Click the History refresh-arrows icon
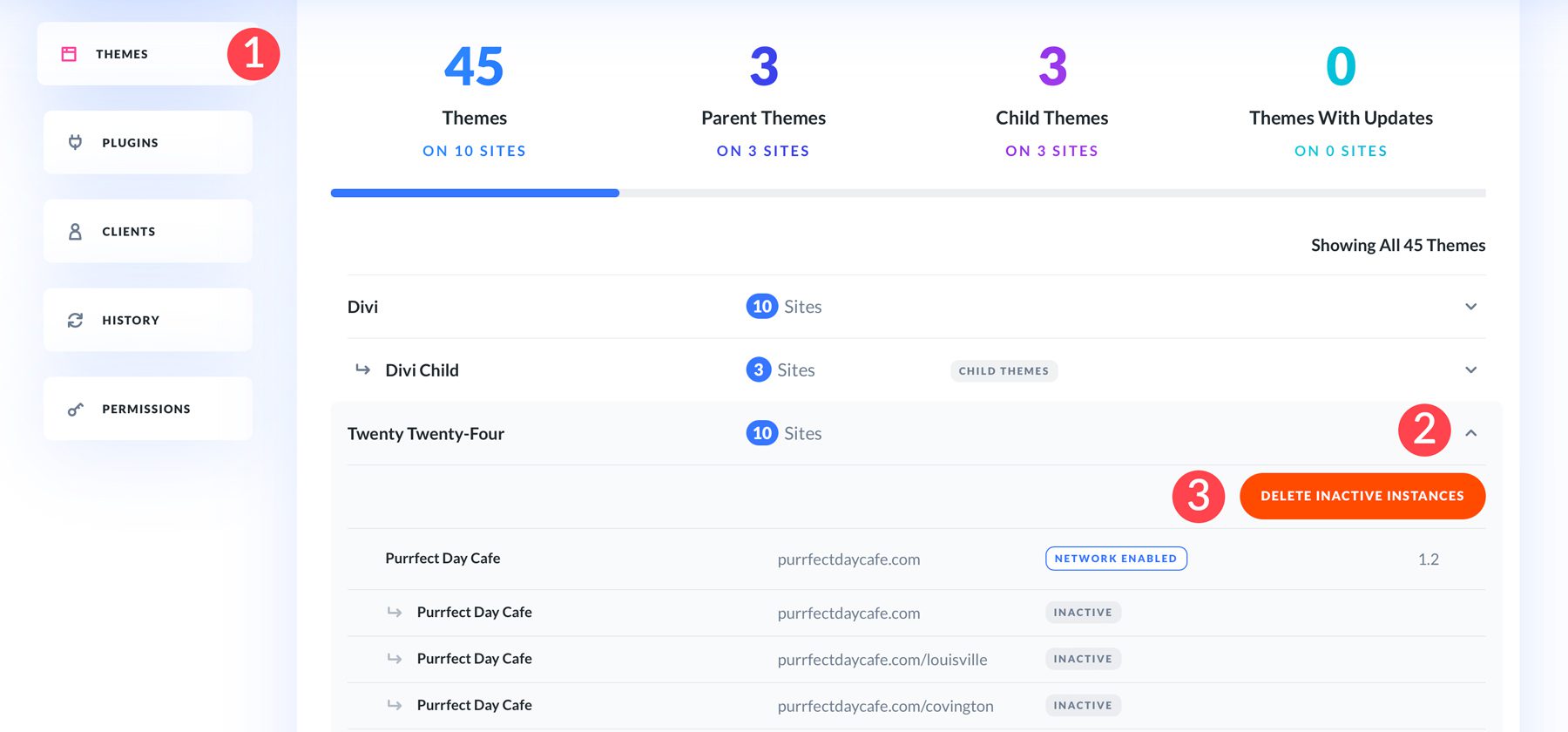The image size is (1568, 732). 76,320
